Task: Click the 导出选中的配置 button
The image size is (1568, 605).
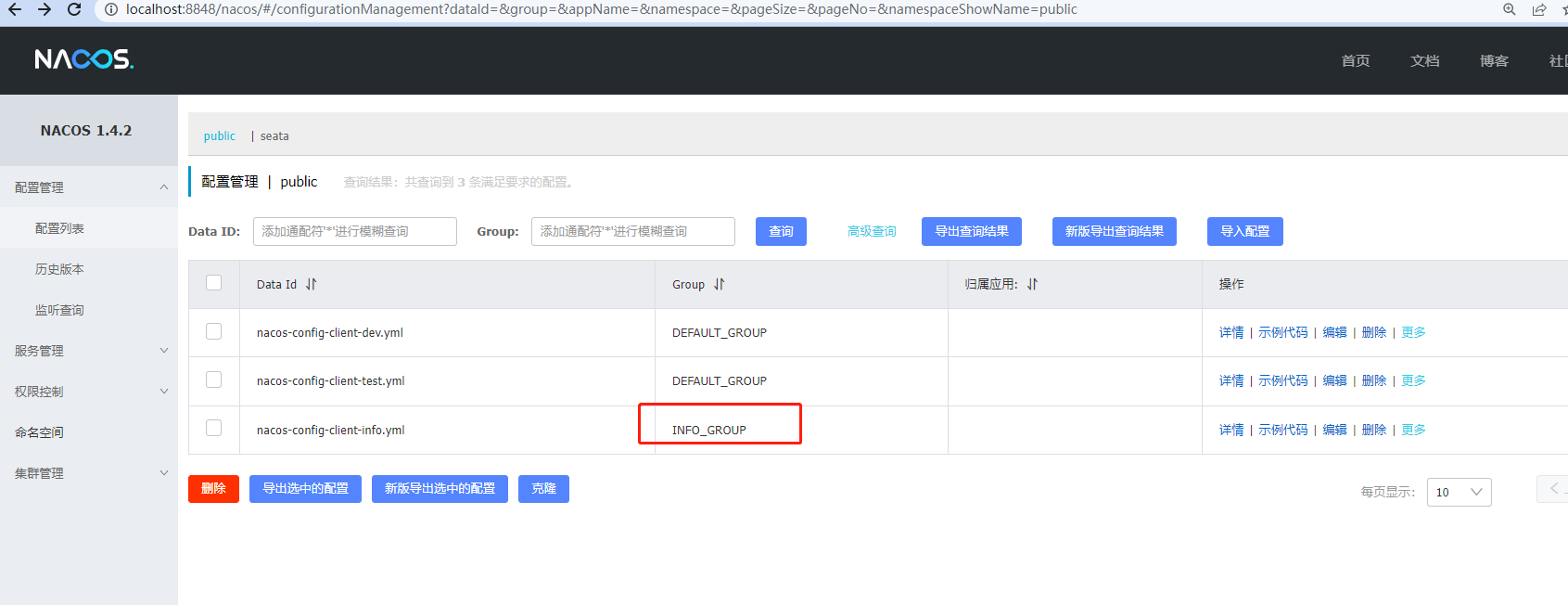Action: 305,488
